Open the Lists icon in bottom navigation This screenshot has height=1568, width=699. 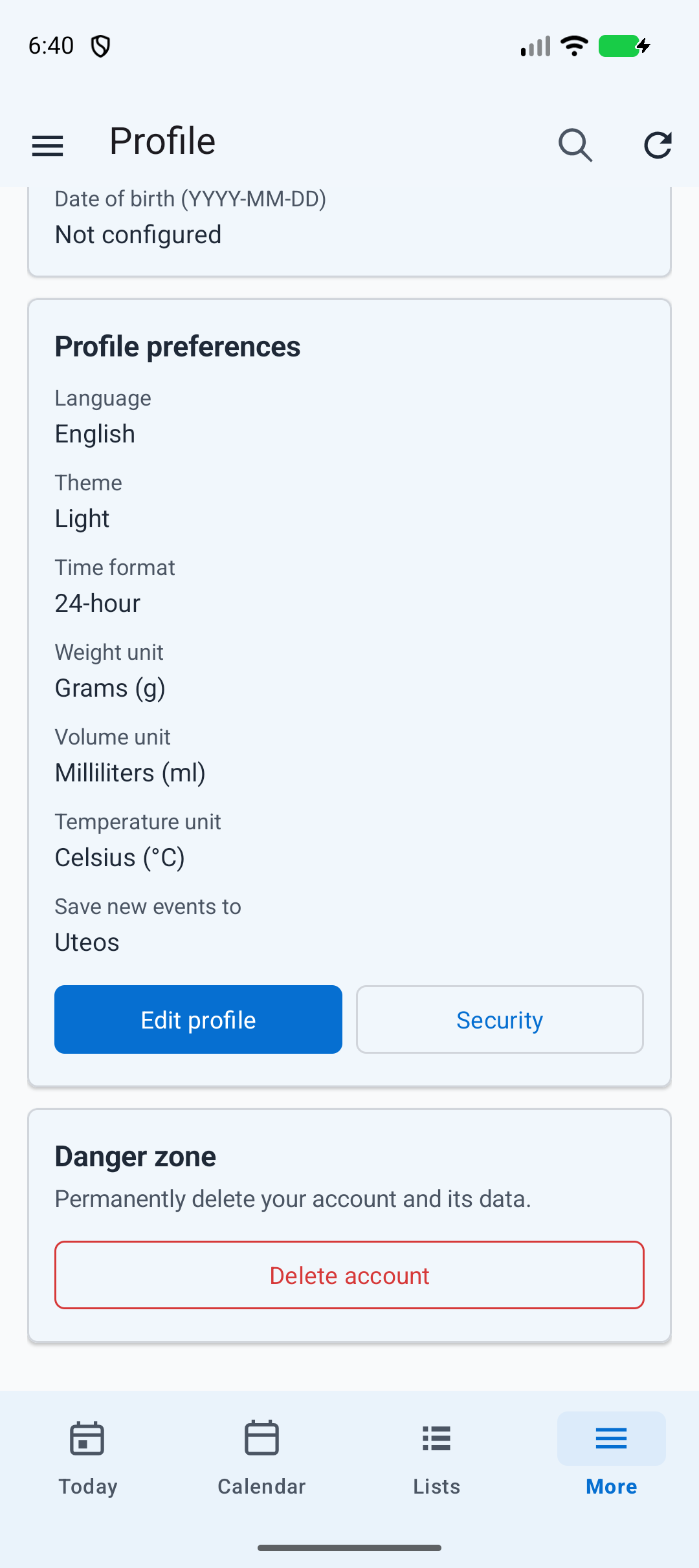(x=437, y=1439)
